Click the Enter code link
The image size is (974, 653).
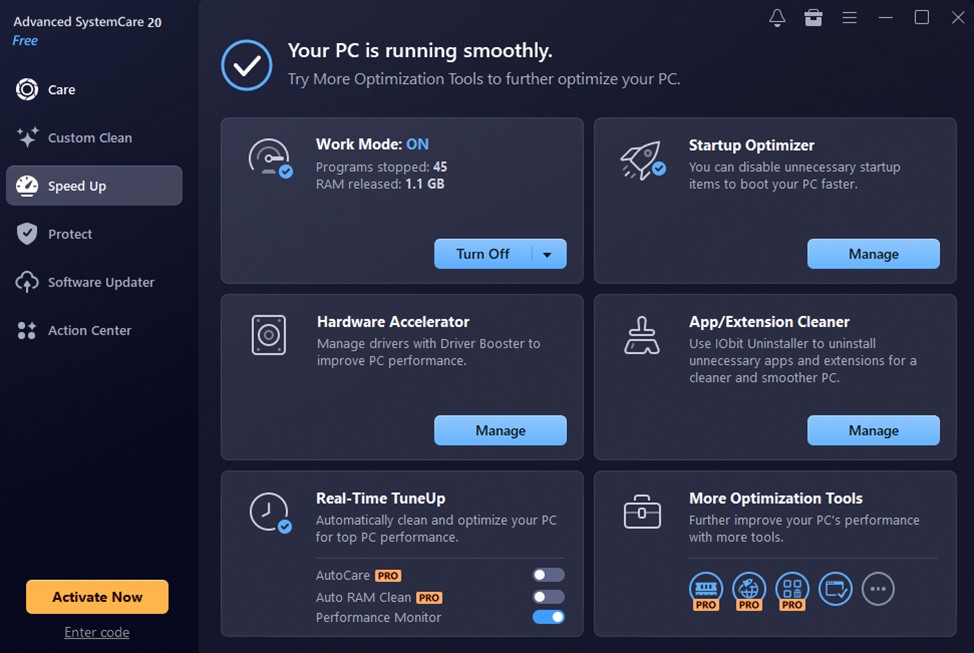click(x=97, y=632)
